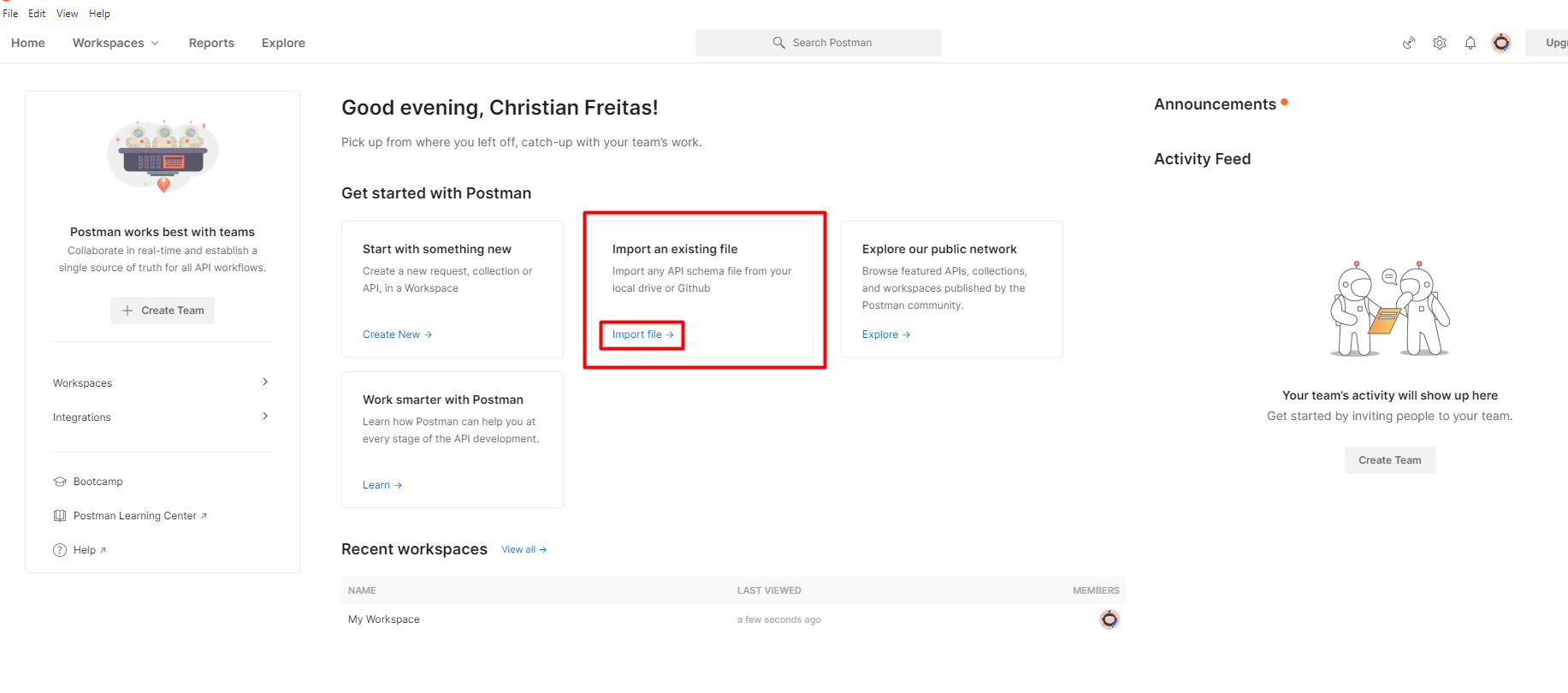Click the question mark icon beside Help

pos(58,549)
